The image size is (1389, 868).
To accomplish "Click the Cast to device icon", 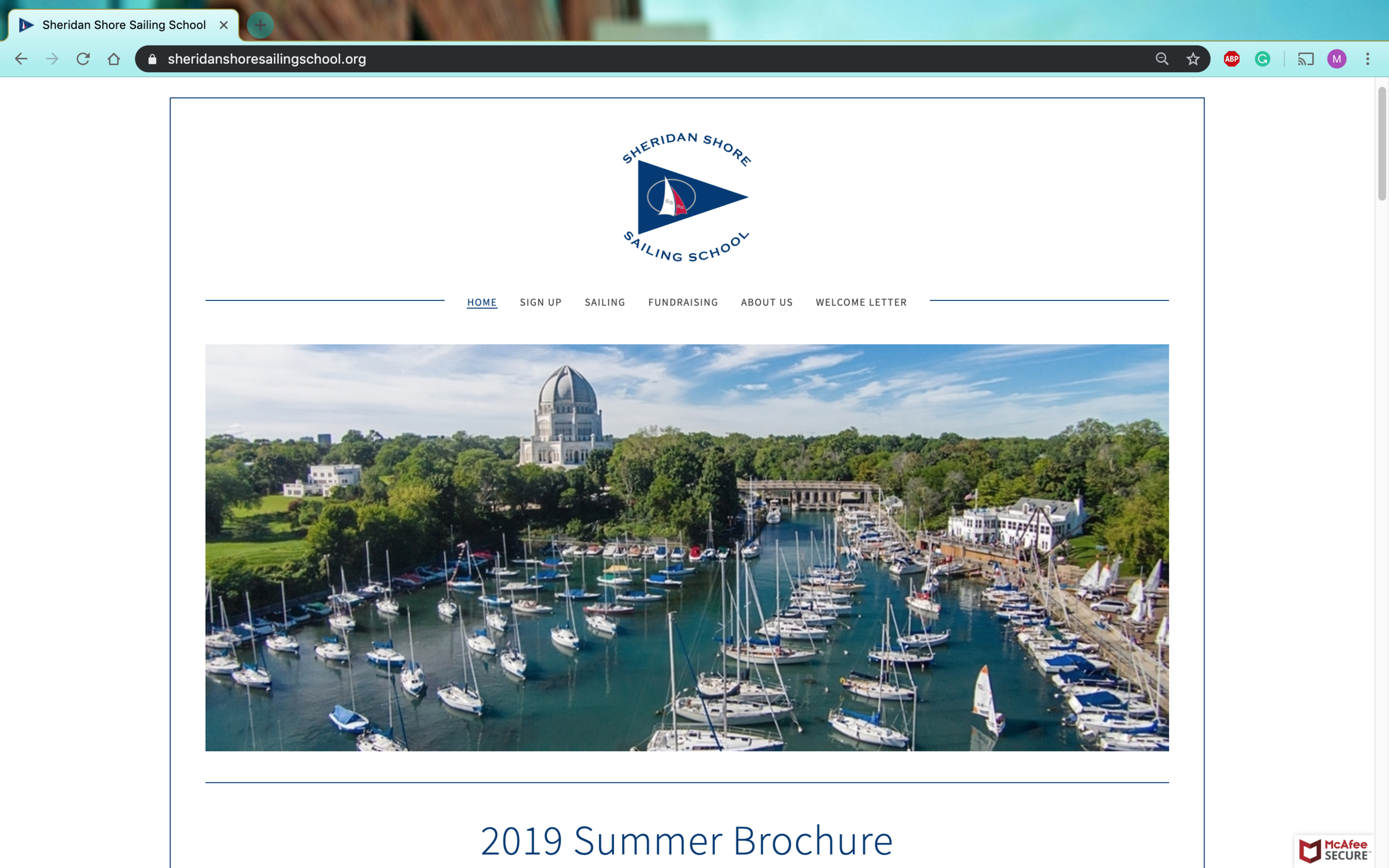I will [1306, 58].
